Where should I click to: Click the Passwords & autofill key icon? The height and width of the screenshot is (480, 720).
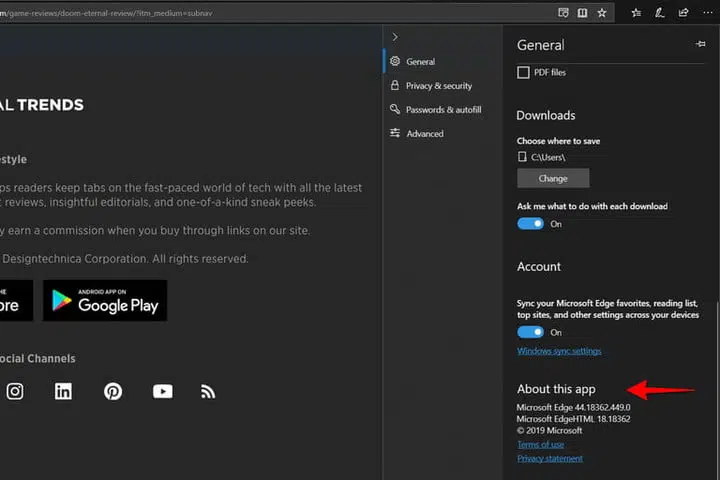[395, 109]
